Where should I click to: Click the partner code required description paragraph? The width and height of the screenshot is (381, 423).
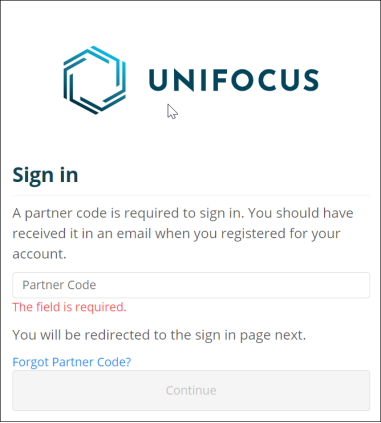point(183,233)
